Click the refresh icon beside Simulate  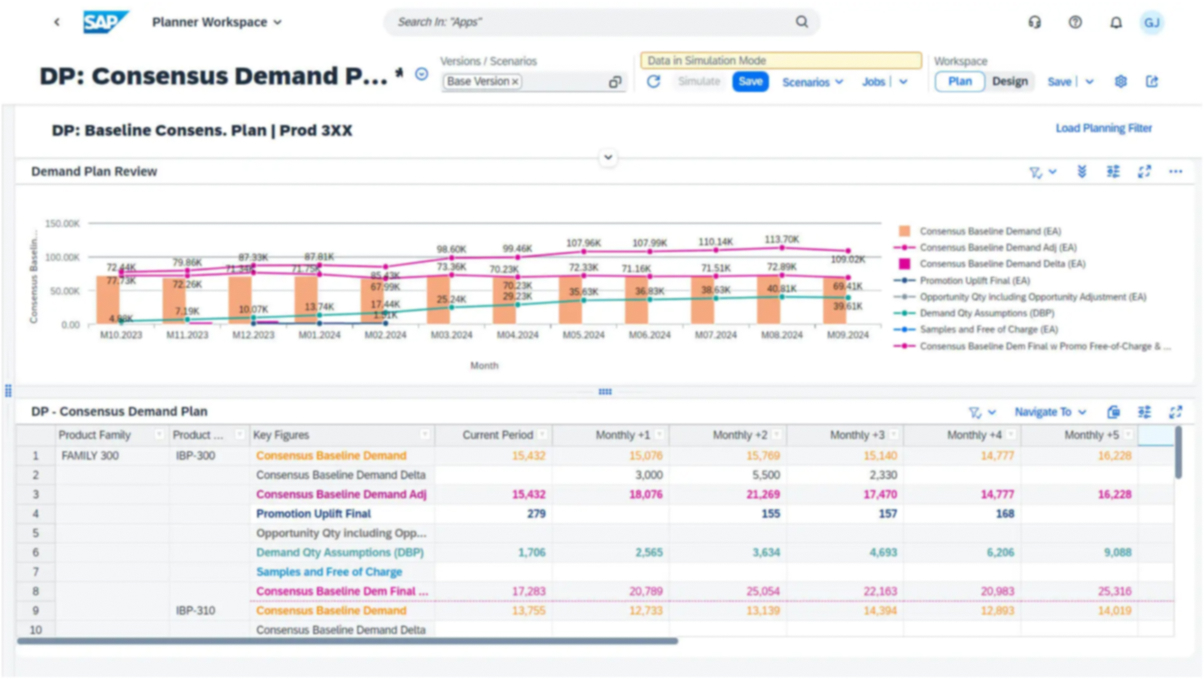pos(653,82)
